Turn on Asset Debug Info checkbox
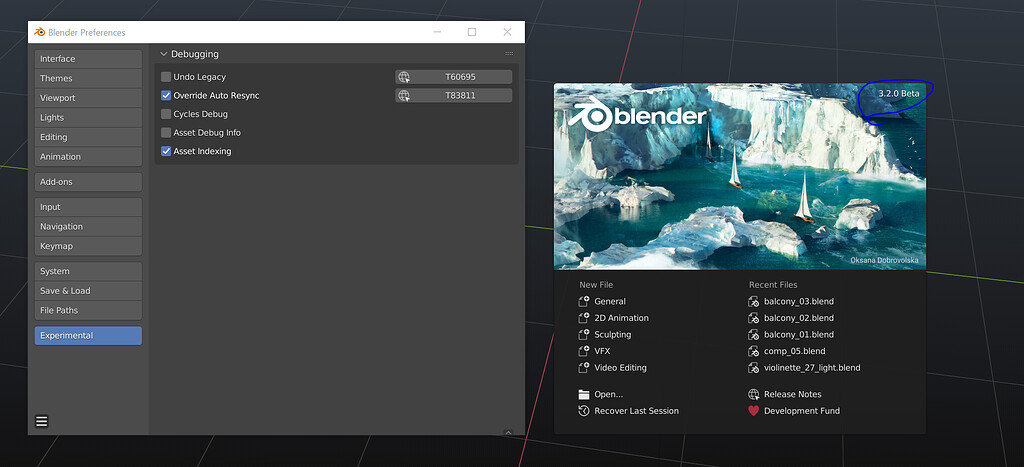The height and width of the screenshot is (467, 1024). [x=166, y=133]
